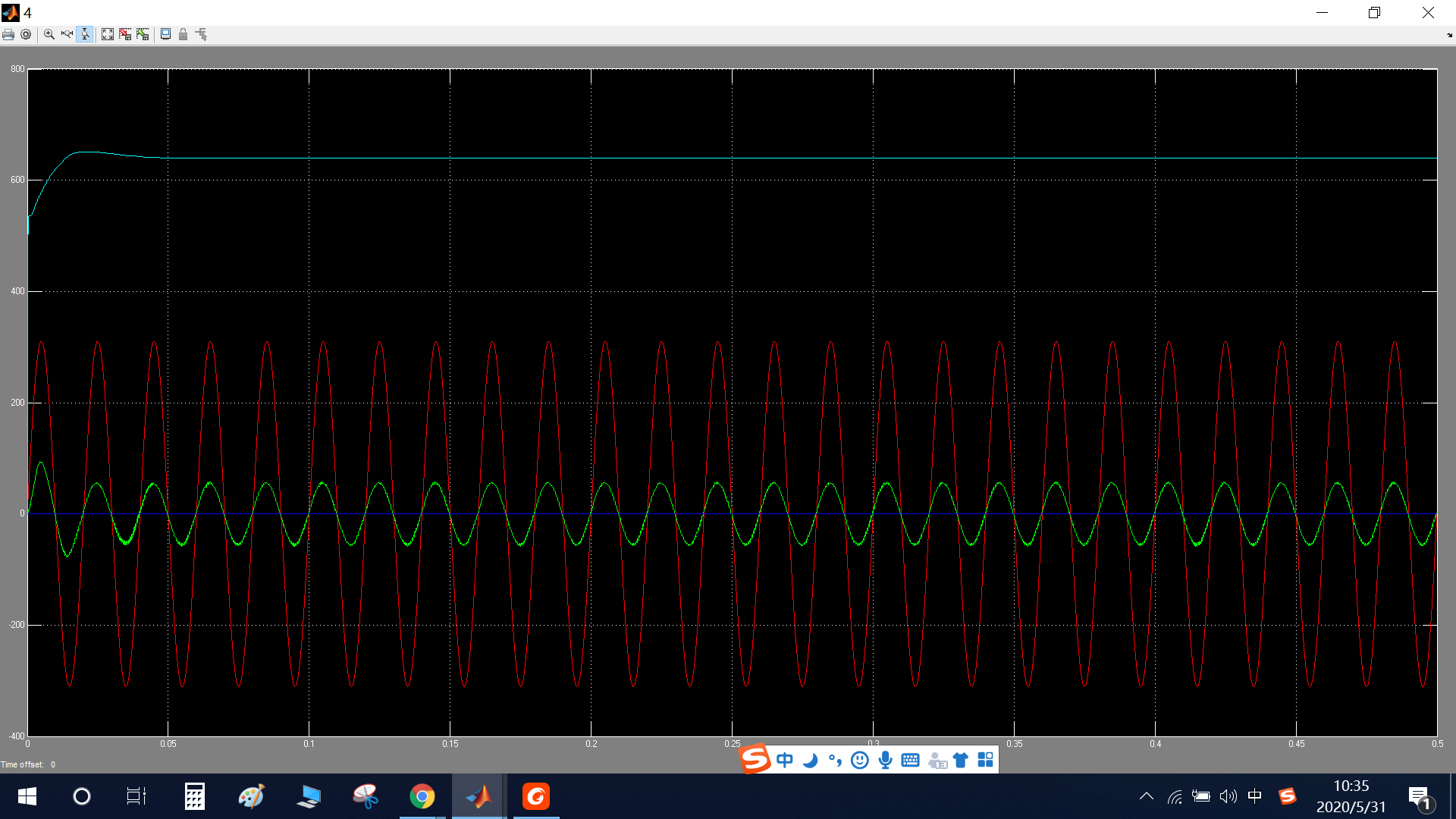Open Sogou soft keyboard icon
Image resolution: width=1456 pixels, height=819 pixels.
point(910,760)
